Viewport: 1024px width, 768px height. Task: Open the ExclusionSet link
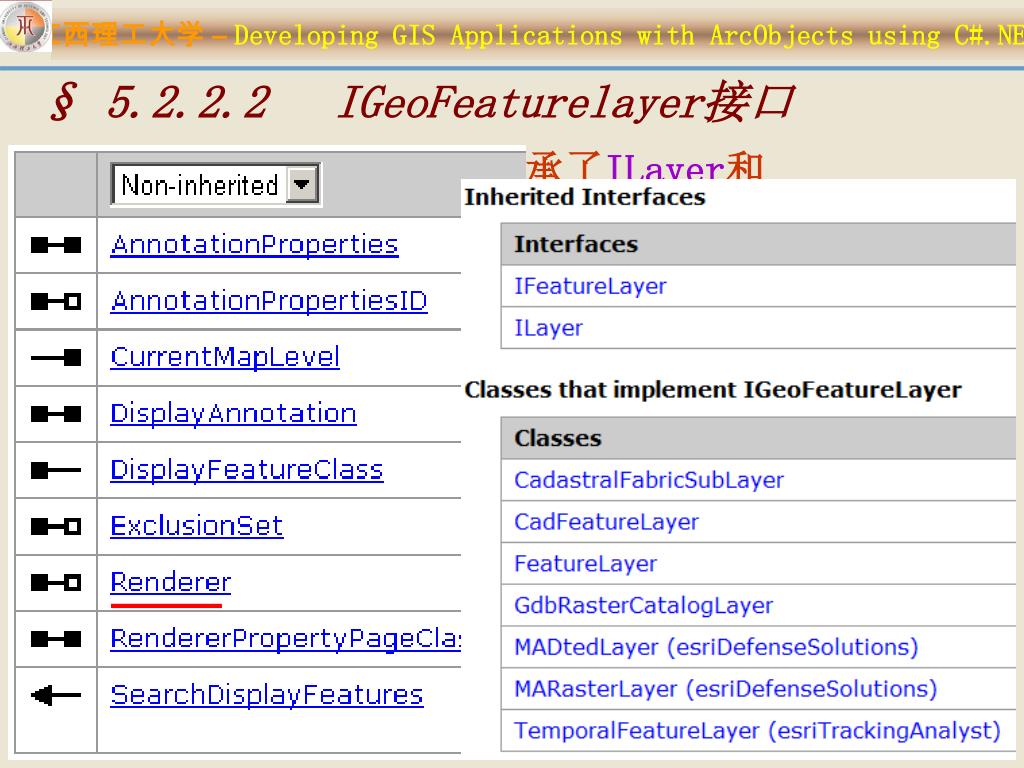coord(197,526)
